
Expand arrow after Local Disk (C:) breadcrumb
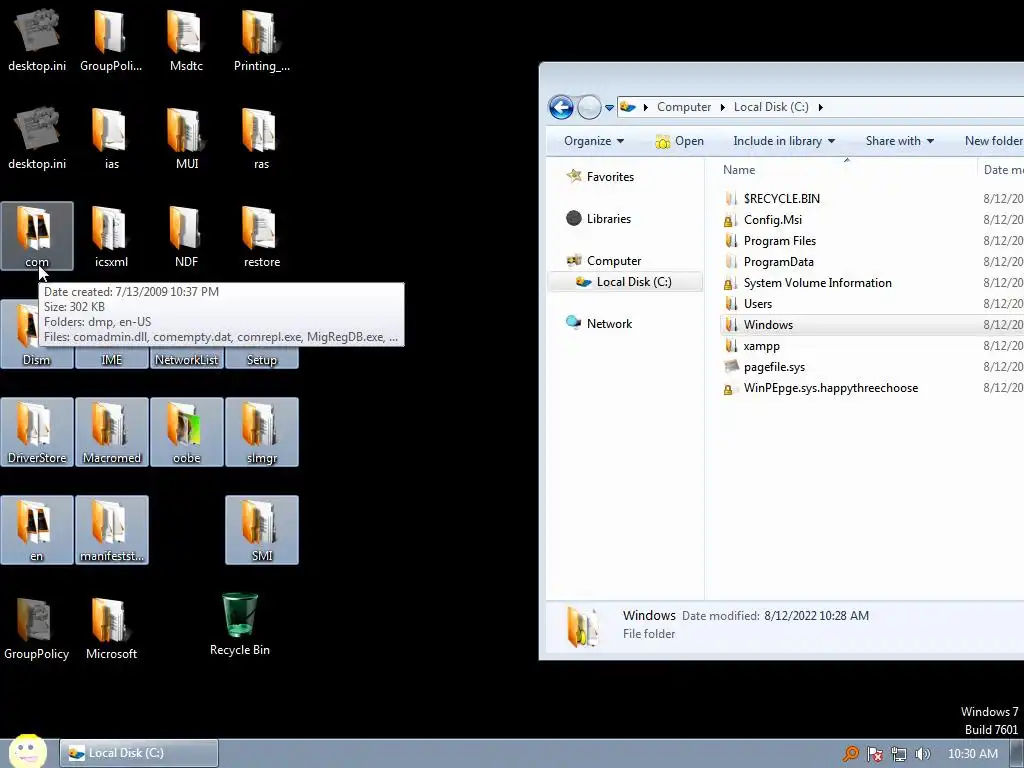820,107
